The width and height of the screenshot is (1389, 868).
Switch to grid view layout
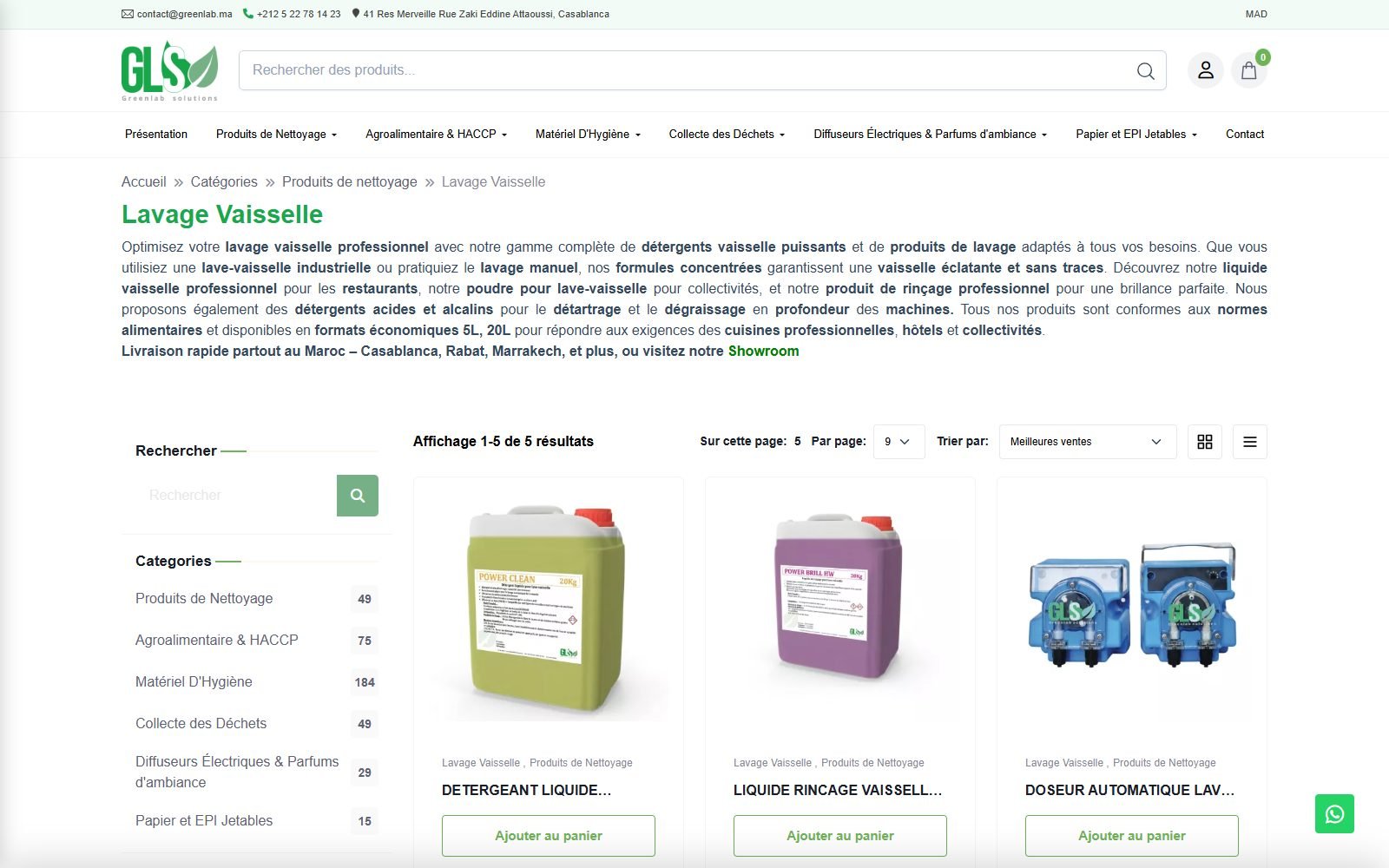pyautogui.click(x=1205, y=442)
